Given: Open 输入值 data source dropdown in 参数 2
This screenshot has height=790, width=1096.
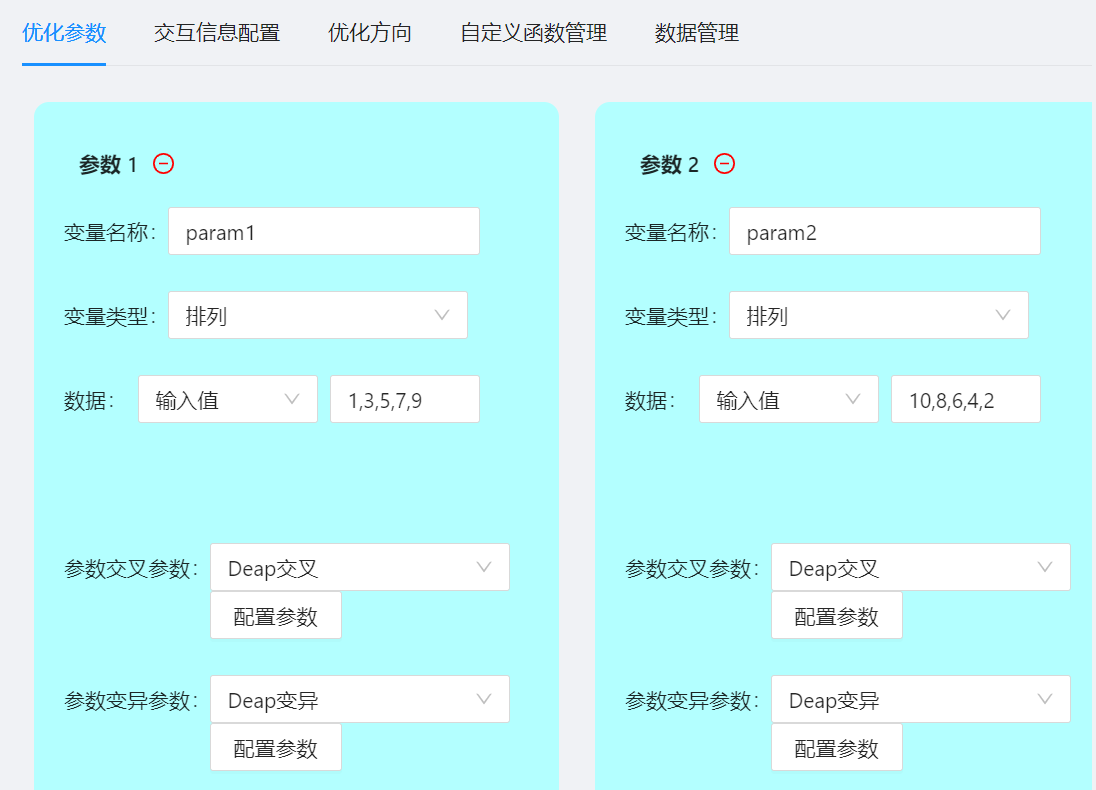Looking at the screenshot, I should click(788, 400).
